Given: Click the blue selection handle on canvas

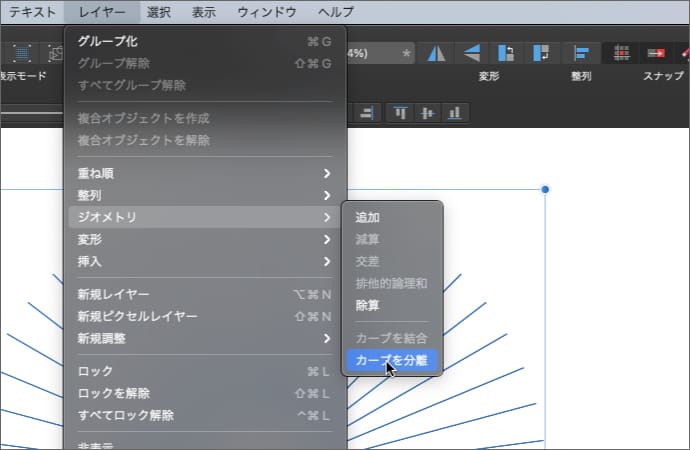Looking at the screenshot, I should coord(545,189).
